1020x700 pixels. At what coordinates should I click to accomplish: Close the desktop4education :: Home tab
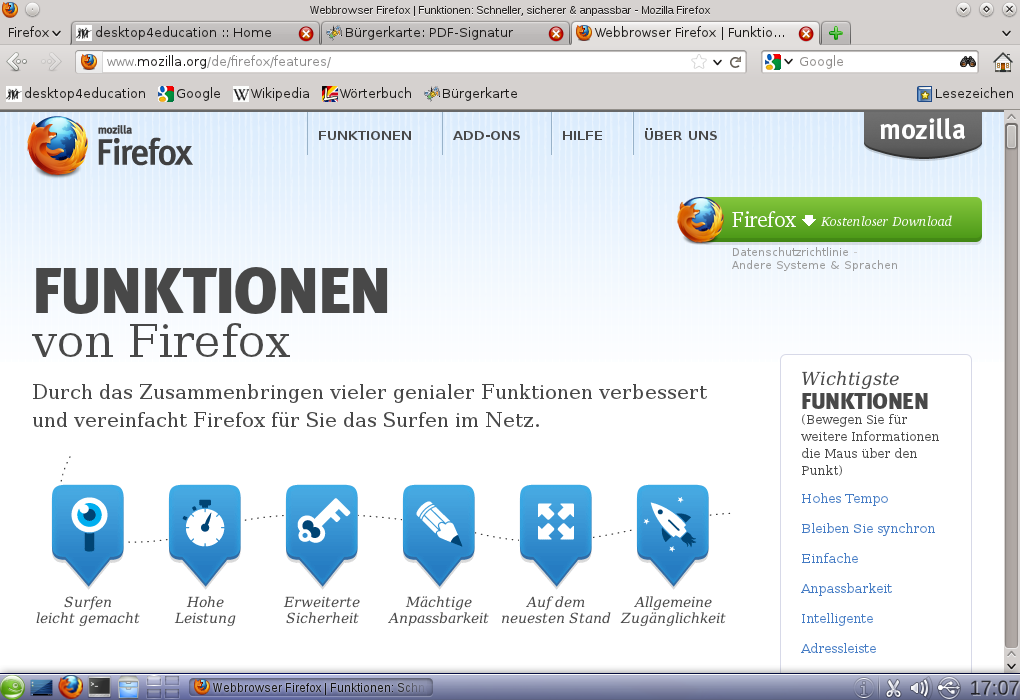coord(306,33)
